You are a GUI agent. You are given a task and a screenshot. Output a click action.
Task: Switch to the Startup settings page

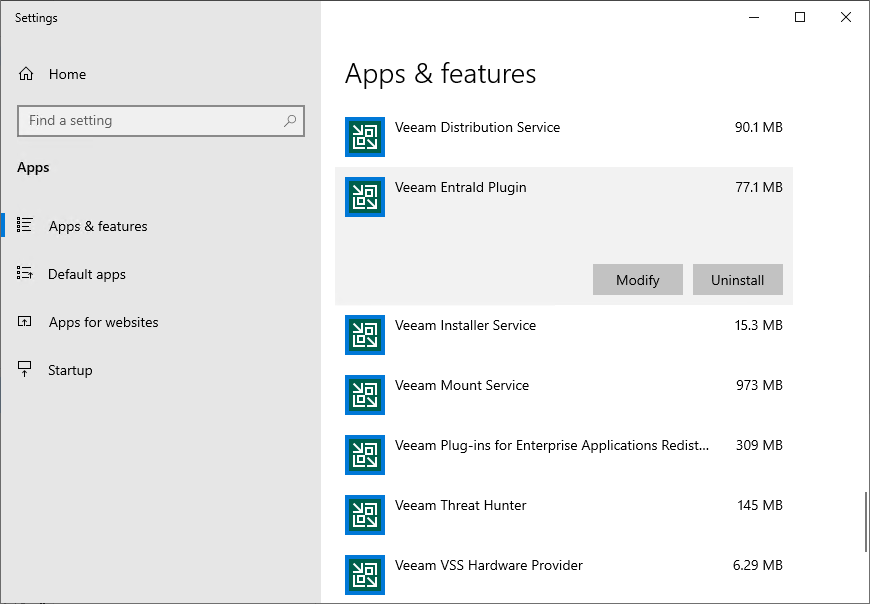pos(70,370)
